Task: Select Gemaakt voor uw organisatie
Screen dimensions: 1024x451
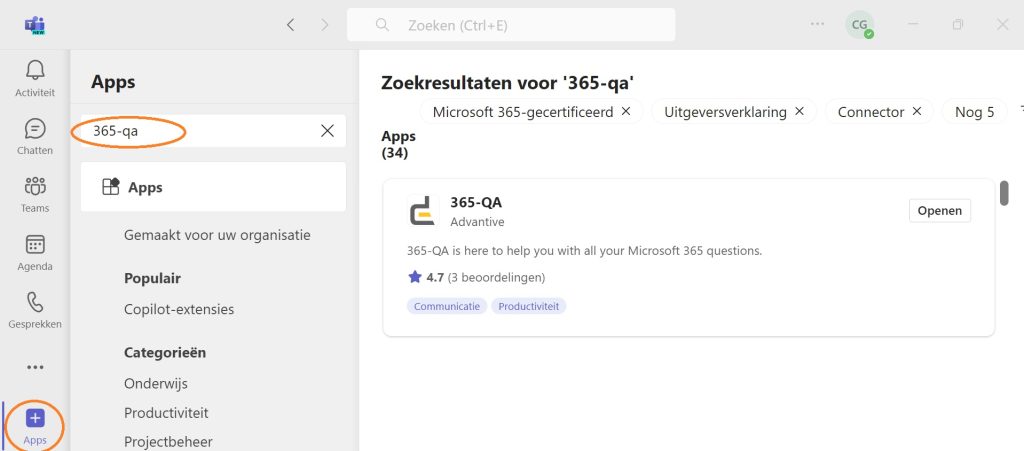Action: (217, 235)
